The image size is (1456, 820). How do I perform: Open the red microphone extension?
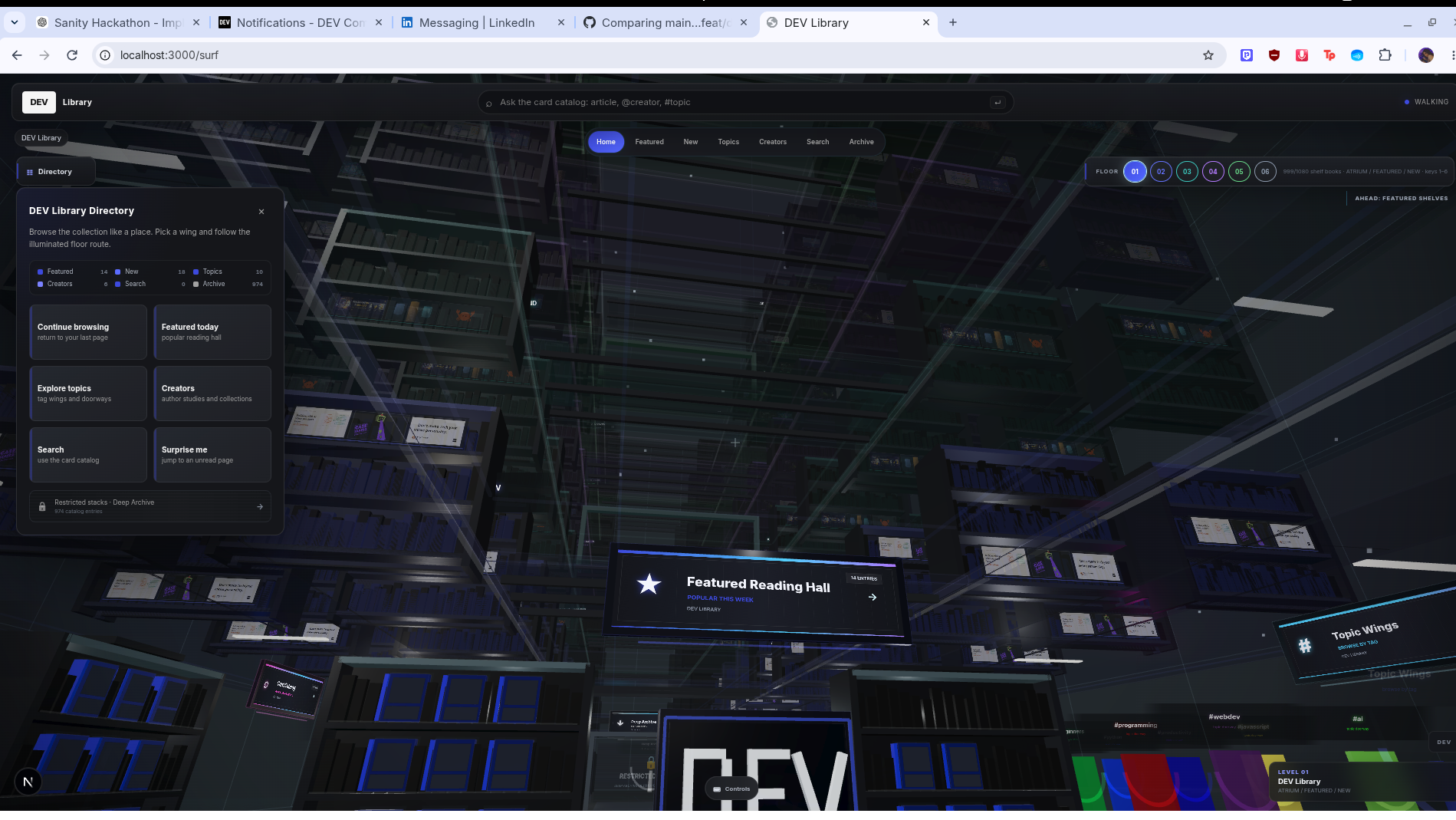tap(1302, 55)
